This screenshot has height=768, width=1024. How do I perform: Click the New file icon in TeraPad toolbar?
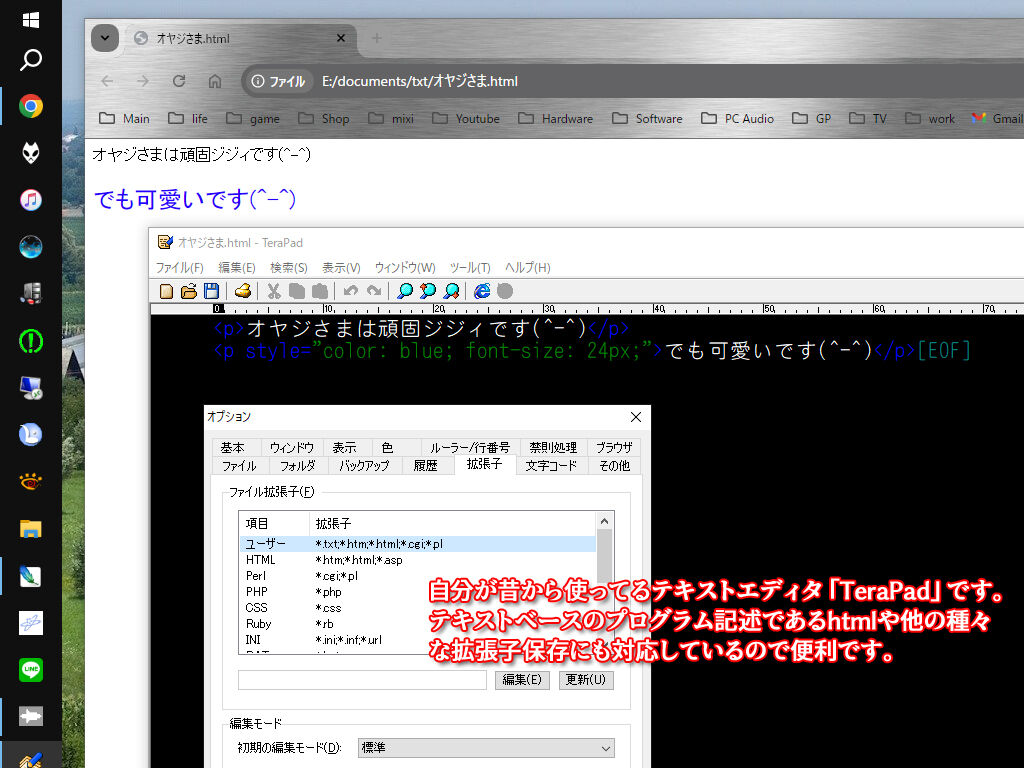(167, 291)
